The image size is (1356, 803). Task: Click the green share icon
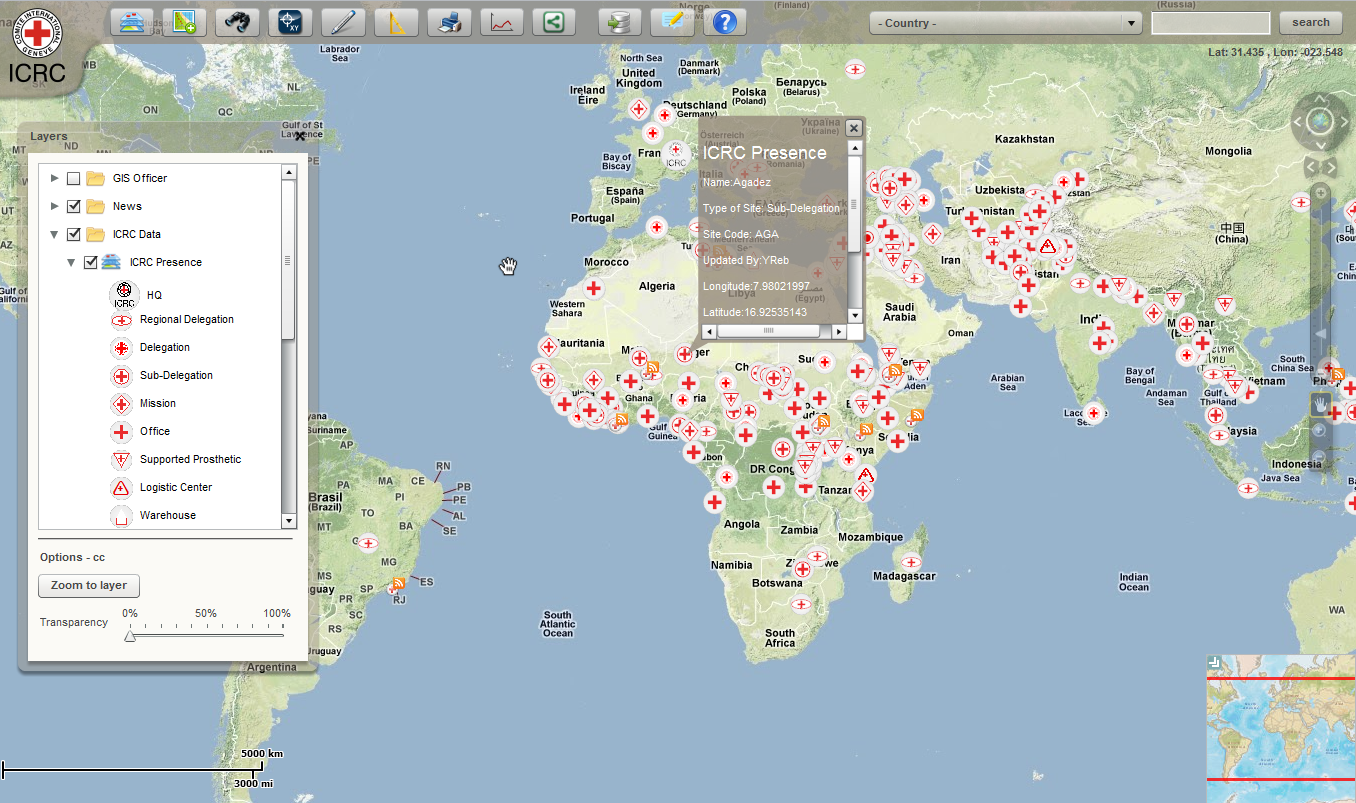coord(554,22)
